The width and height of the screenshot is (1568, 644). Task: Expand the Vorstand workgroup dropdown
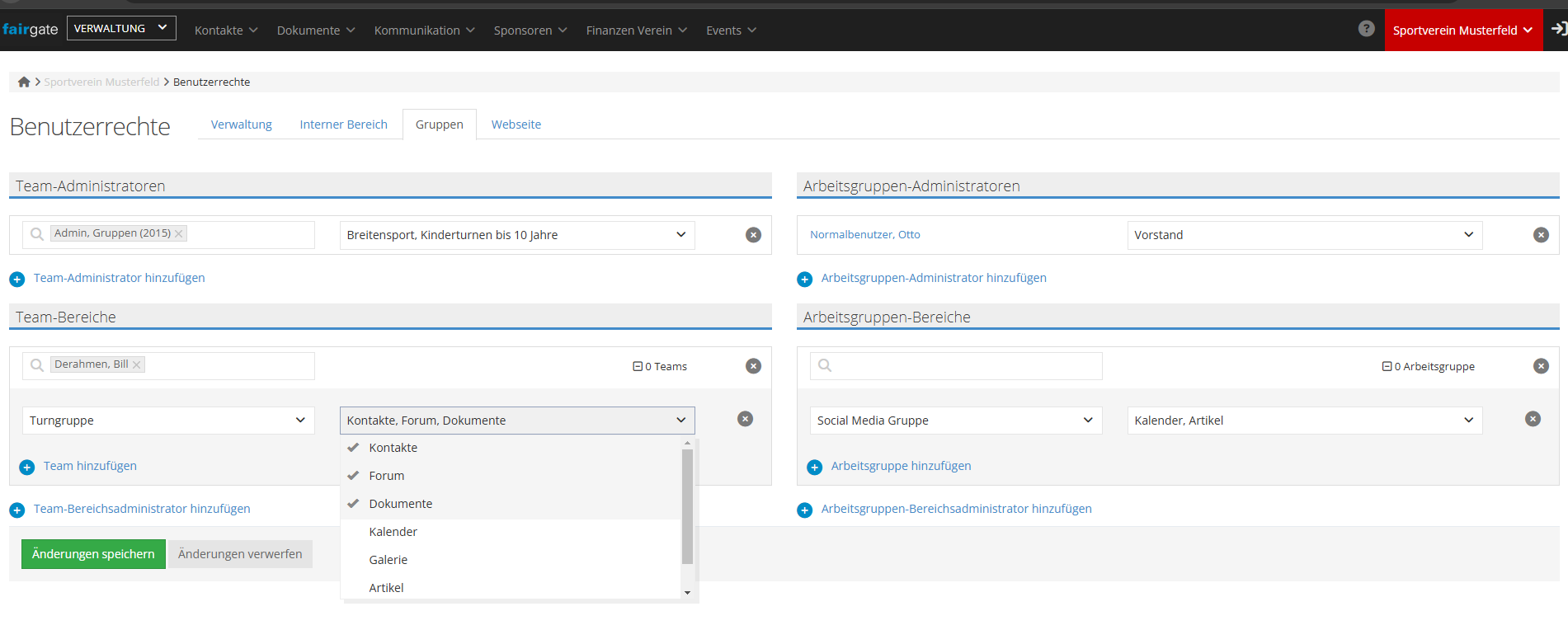point(1304,235)
